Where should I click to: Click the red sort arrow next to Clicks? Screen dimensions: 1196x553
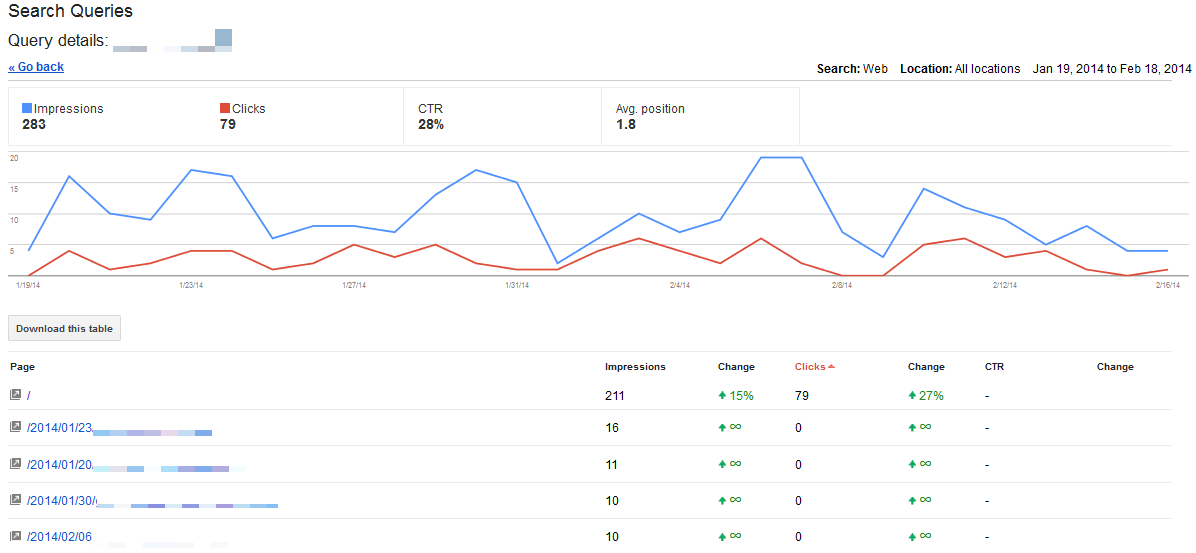831,367
